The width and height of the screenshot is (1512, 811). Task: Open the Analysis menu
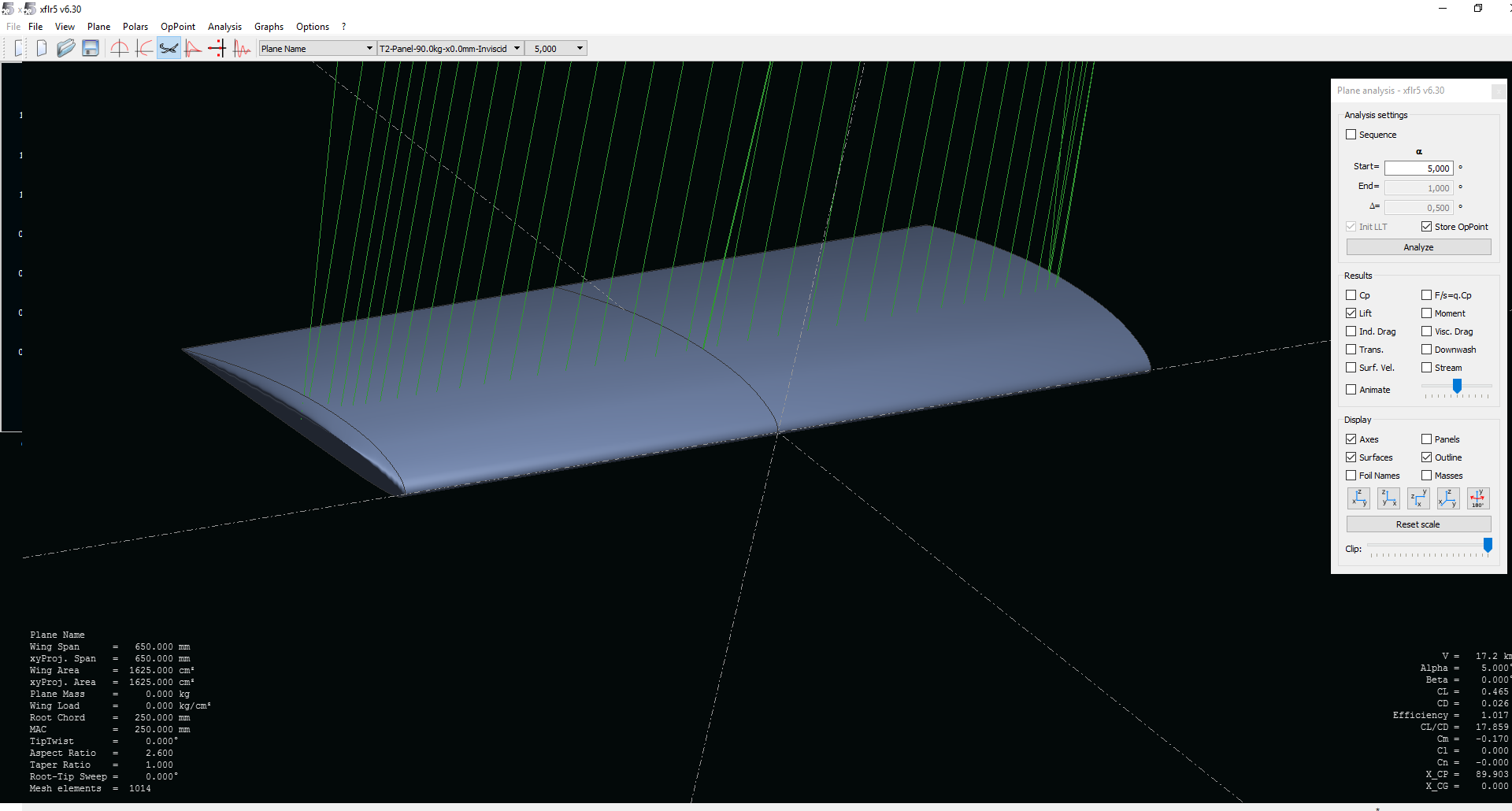tap(224, 27)
